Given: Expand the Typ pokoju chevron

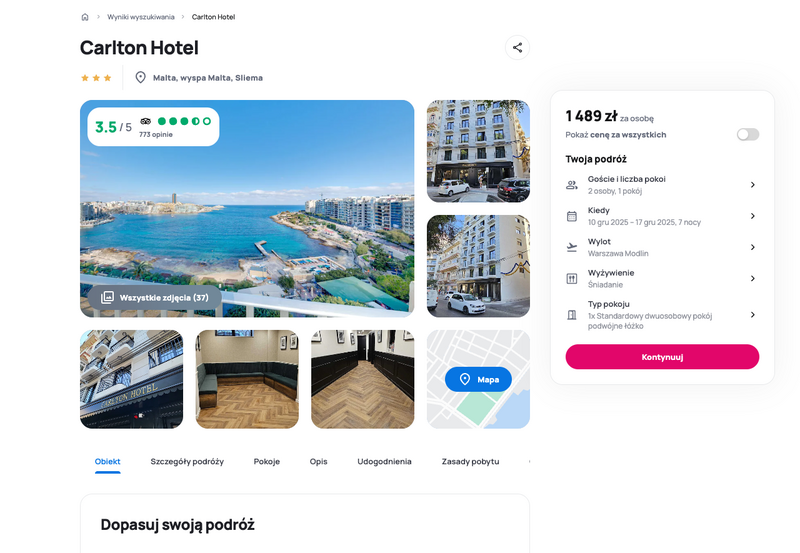Looking at the screenshot, I should coord(753,315).
